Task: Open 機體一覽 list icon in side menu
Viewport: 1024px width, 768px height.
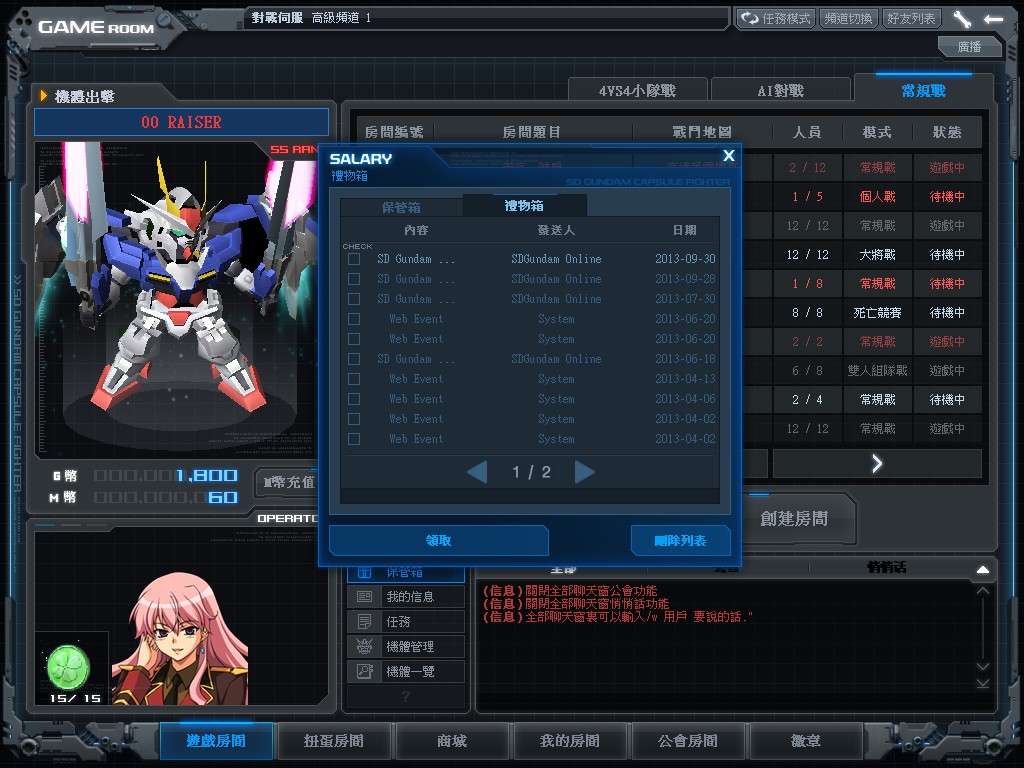Action: click(x=364, y=671)
